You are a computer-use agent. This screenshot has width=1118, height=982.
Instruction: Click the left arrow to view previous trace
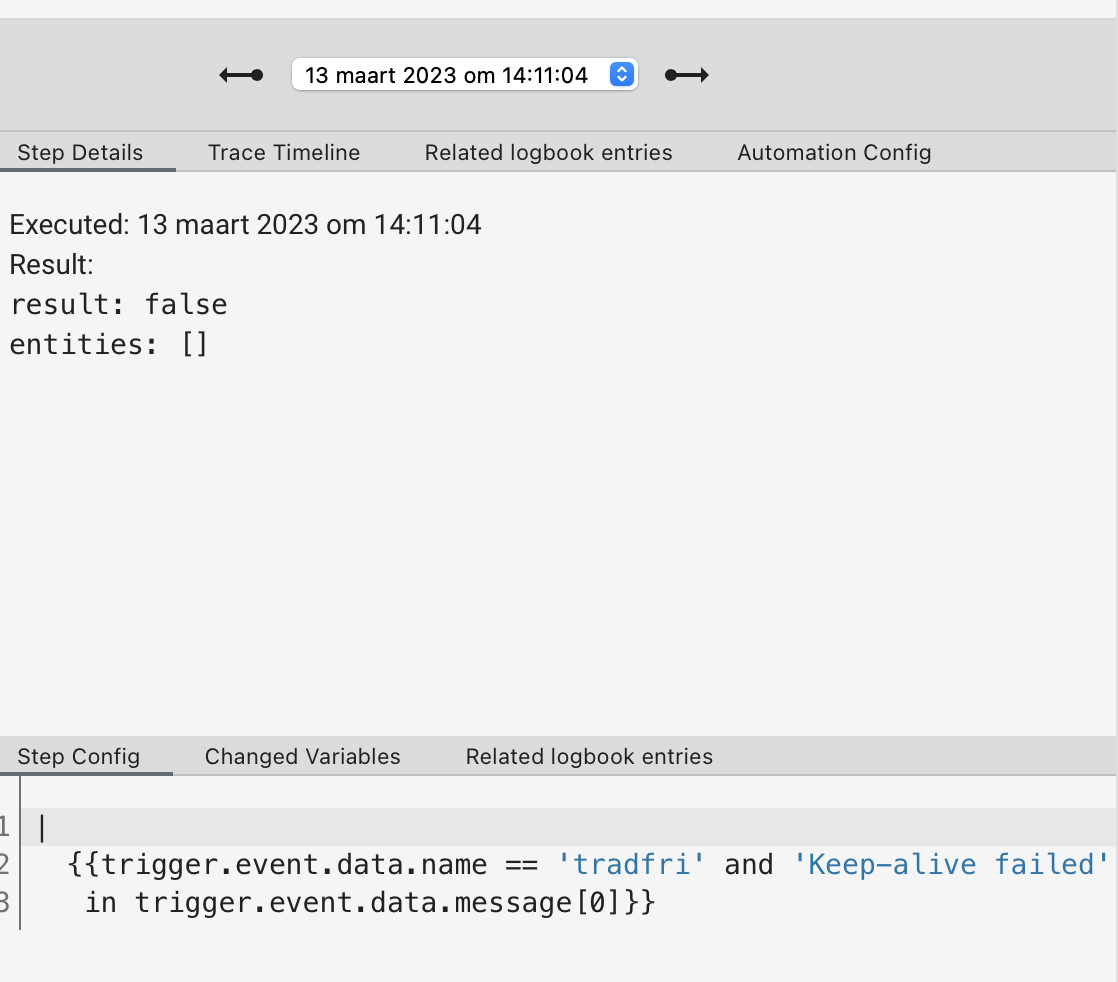click(x=240, y=74)
